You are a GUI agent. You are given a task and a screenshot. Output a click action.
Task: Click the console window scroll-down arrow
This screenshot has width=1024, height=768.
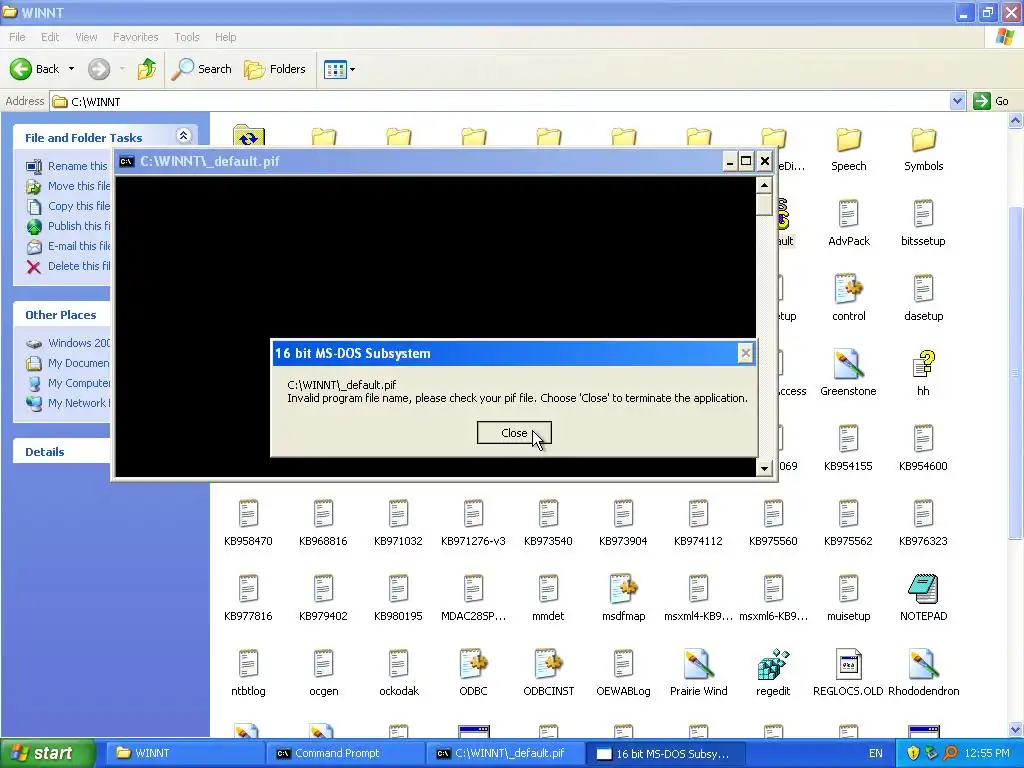pos(764,468)
